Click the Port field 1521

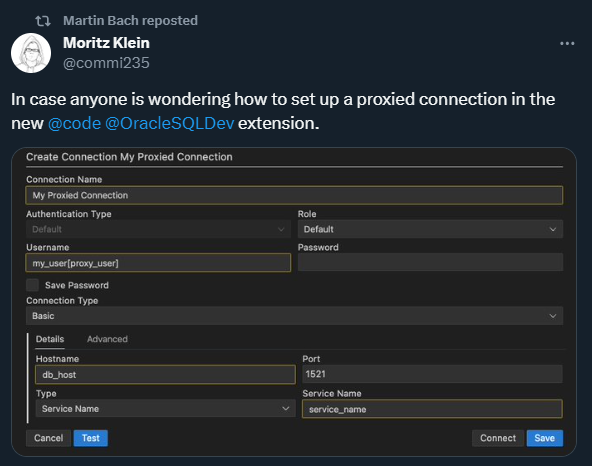click(x=432, y=374)
